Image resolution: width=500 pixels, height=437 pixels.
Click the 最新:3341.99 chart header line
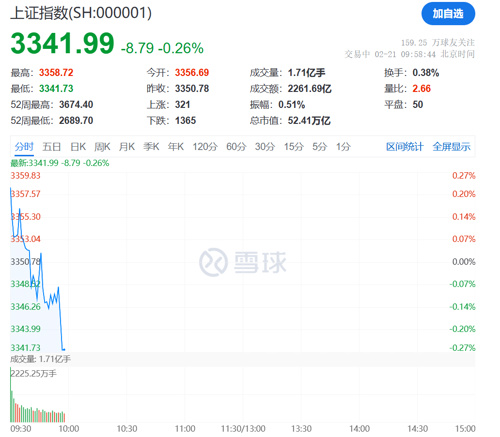(60, 163)
